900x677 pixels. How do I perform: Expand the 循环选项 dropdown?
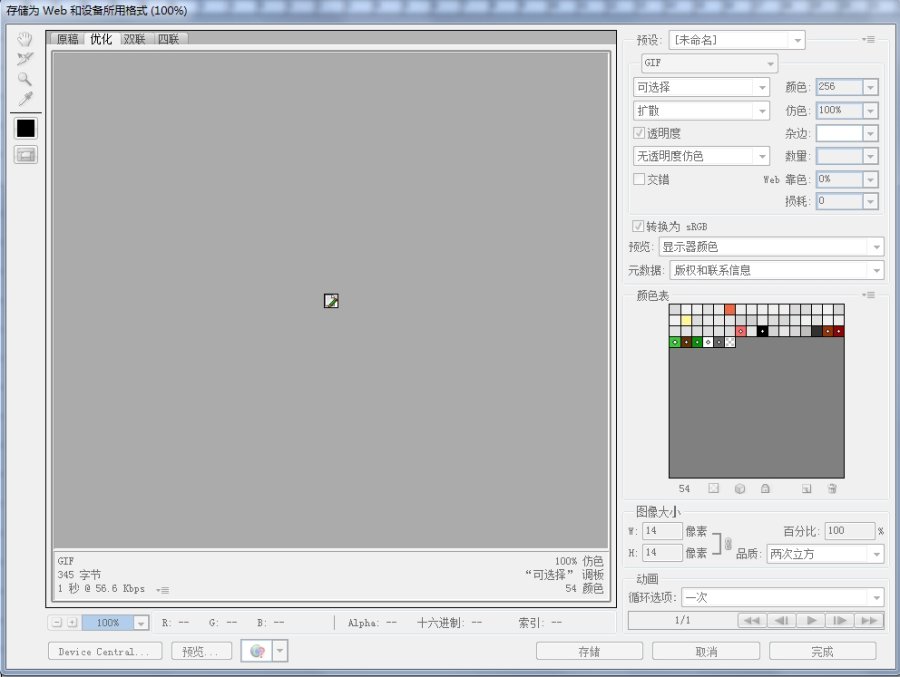pyautogui.click(x=782, y=598)
